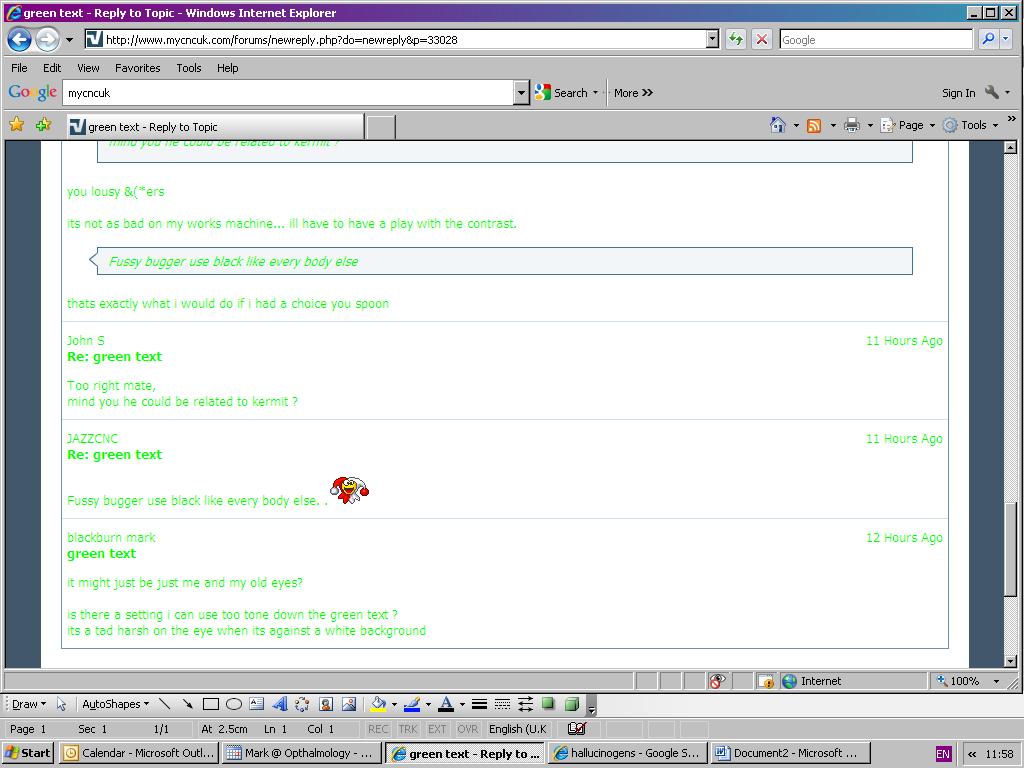Open the Favorites Center star icon
The width and height of the screenshot is (1024, 768).
pos(17,125)
